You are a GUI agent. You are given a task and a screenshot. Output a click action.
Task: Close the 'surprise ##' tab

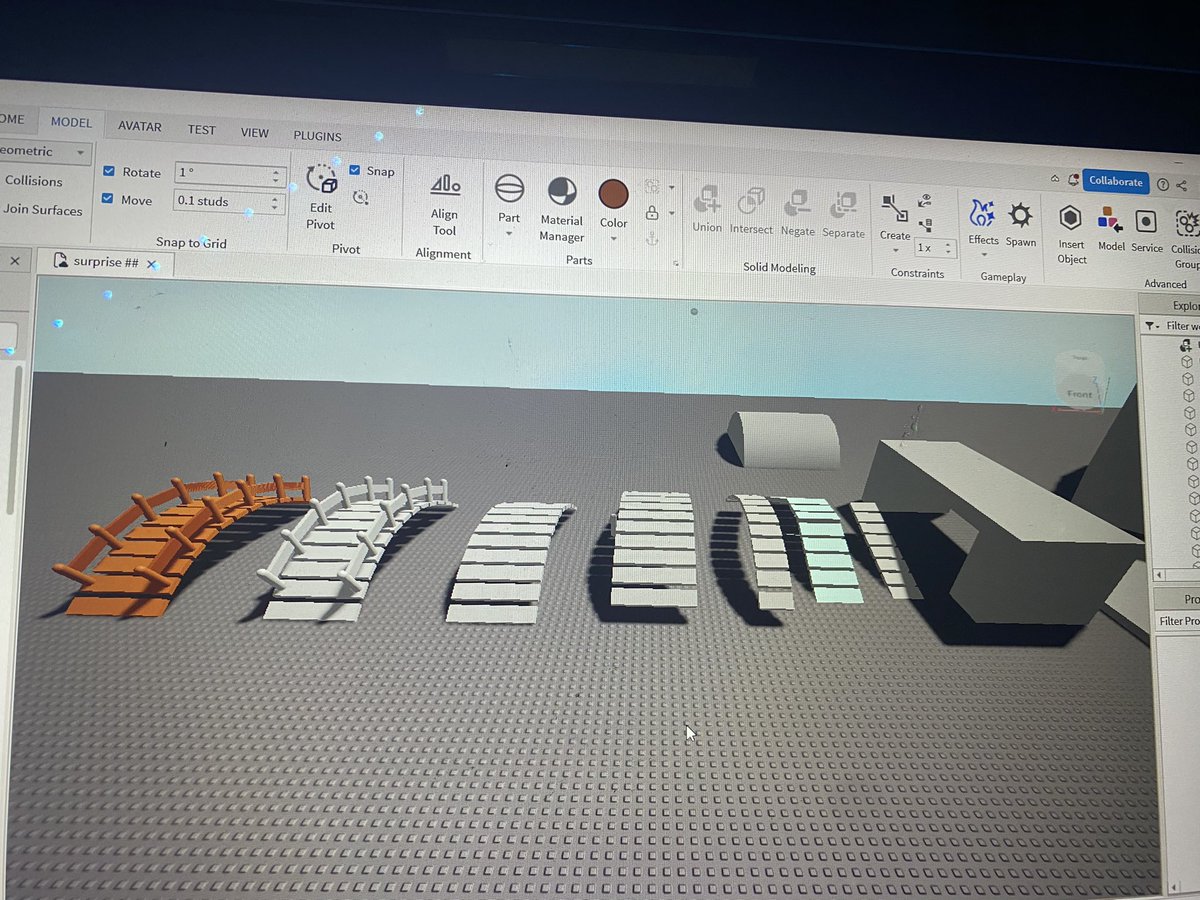(x=152, y=265)
